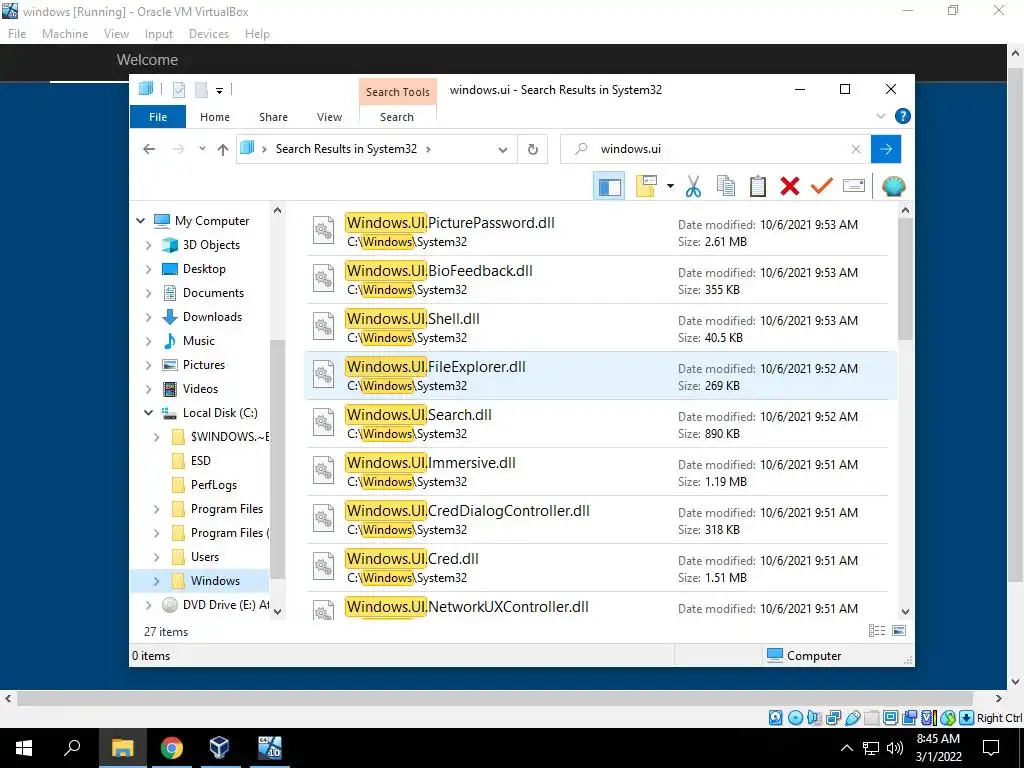This screenshot has height=768, width=1024.
Task: Select the PerfLogs folder in the tree
Action: click(x=214, y=485)
